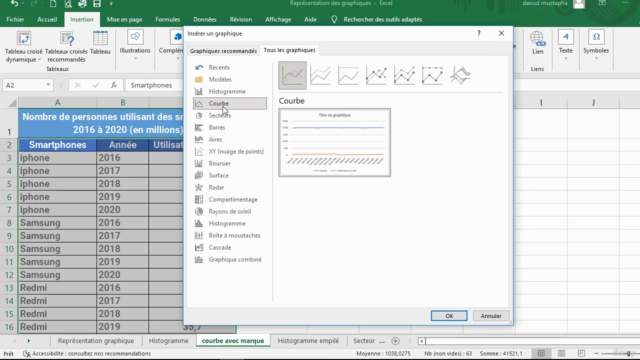
Task: Select the Normal view status bar icon
Action: pyautogui.click(x=541, y=353)
